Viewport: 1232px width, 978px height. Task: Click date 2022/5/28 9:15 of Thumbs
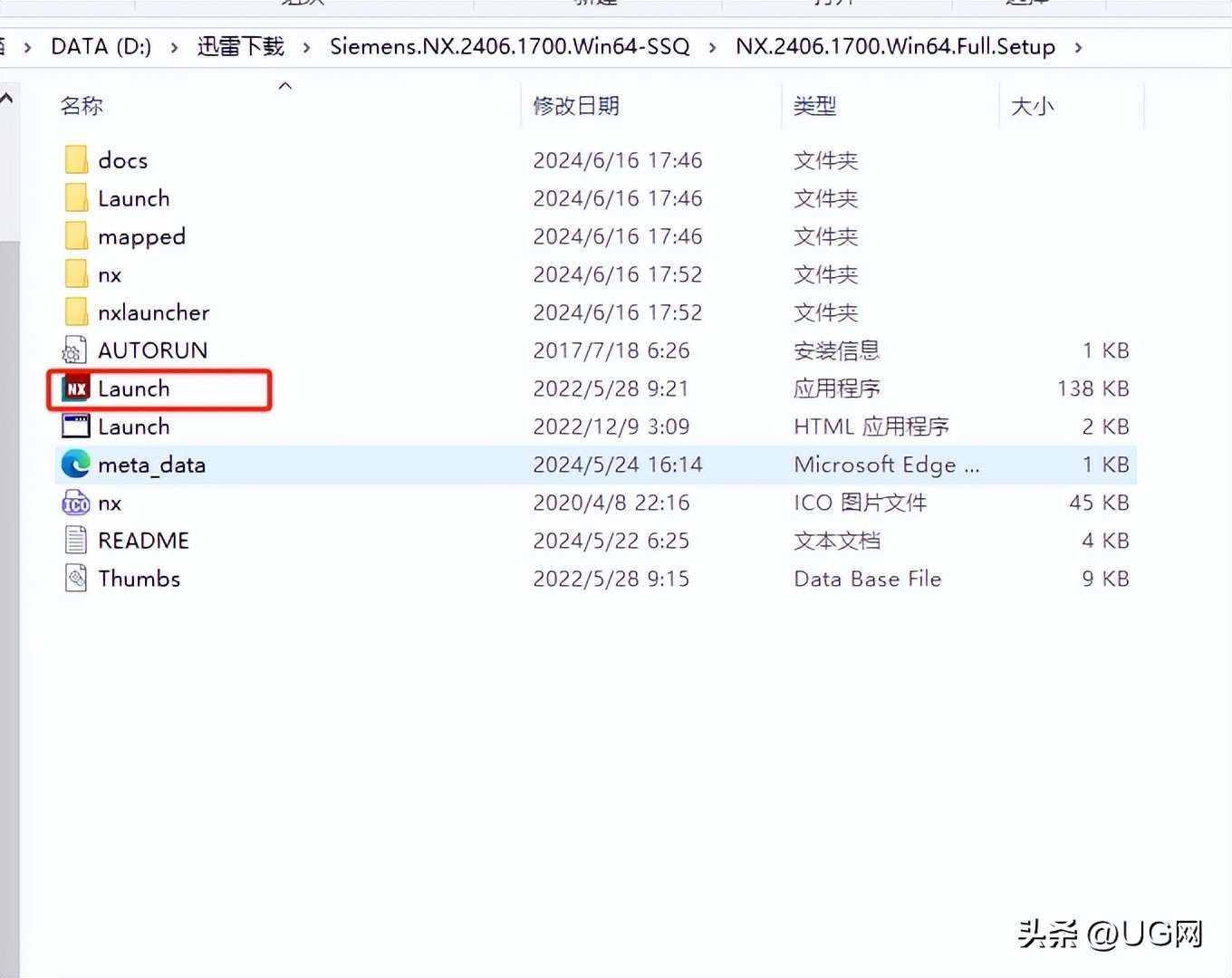(x=611, y=579)
